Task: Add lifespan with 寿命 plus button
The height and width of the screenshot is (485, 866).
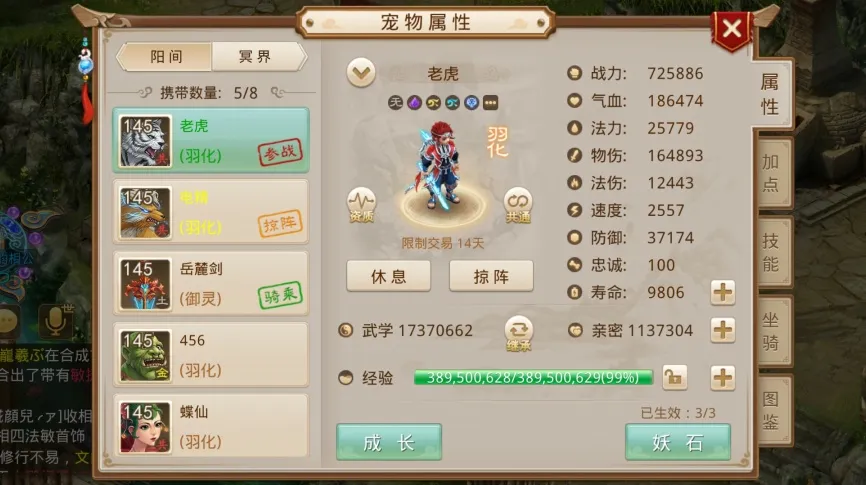Action: (x=722, y=292)
